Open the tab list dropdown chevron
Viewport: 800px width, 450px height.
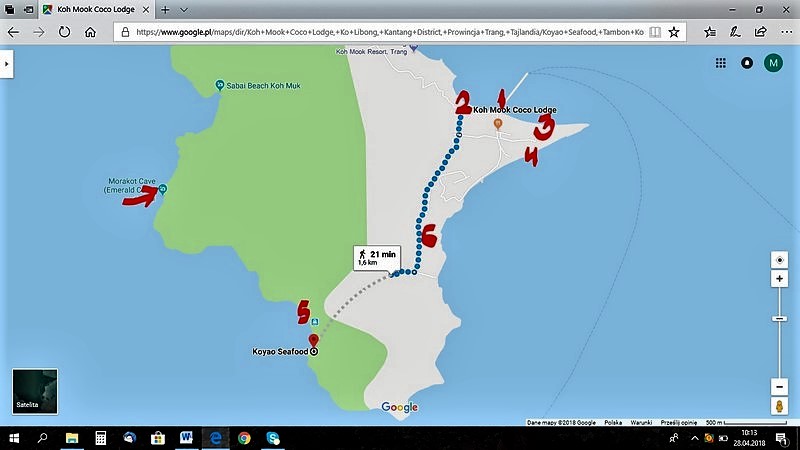pos(184,9)
